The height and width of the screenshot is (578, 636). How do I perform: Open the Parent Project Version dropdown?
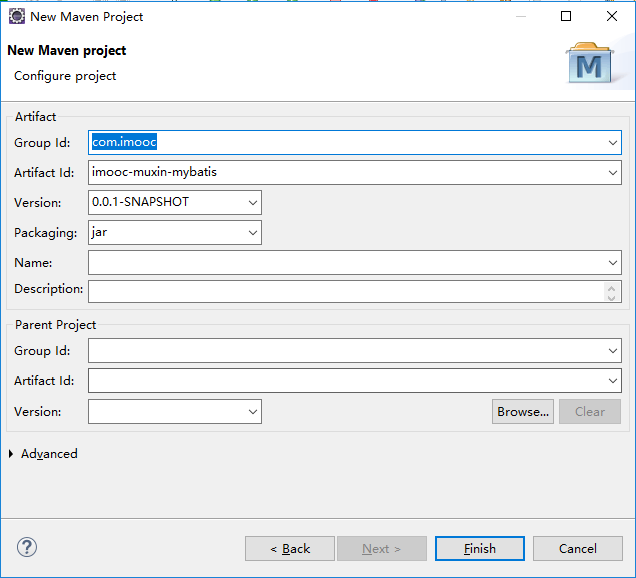(x=252, y=411)
